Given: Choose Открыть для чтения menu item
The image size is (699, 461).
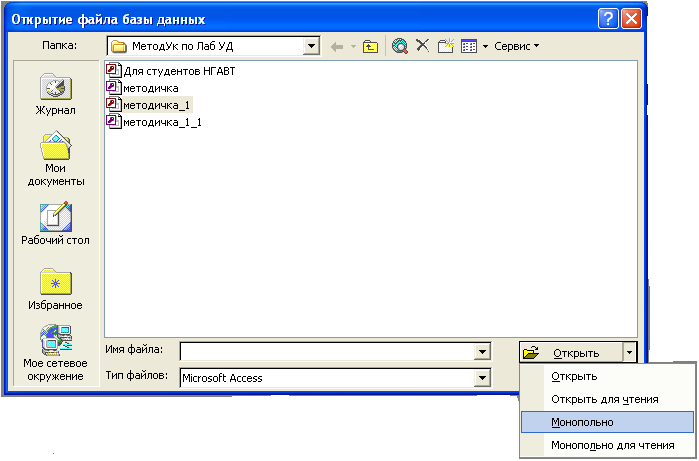Looking at the screenshot, I should (x=607, y=399).
